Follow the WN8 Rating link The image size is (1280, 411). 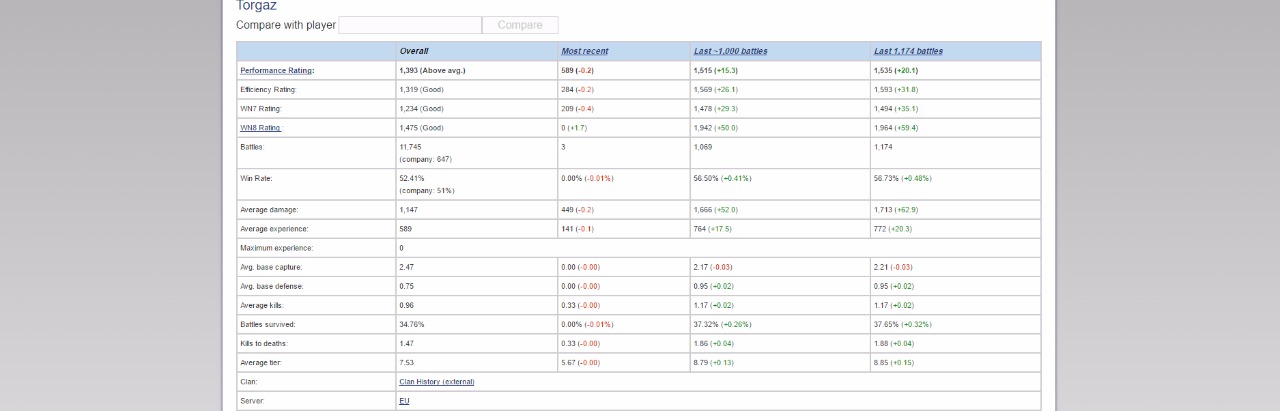pos(260,128)
